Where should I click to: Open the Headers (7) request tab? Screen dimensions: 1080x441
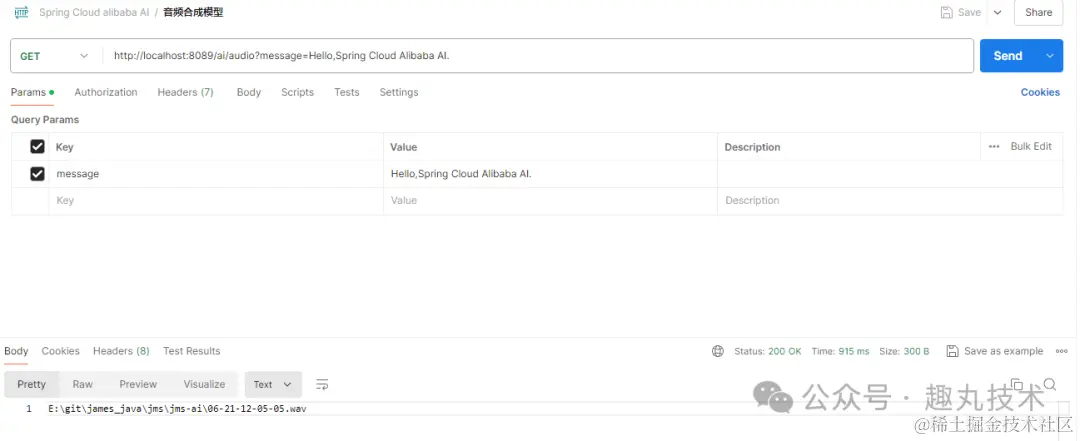click(185, 92)
